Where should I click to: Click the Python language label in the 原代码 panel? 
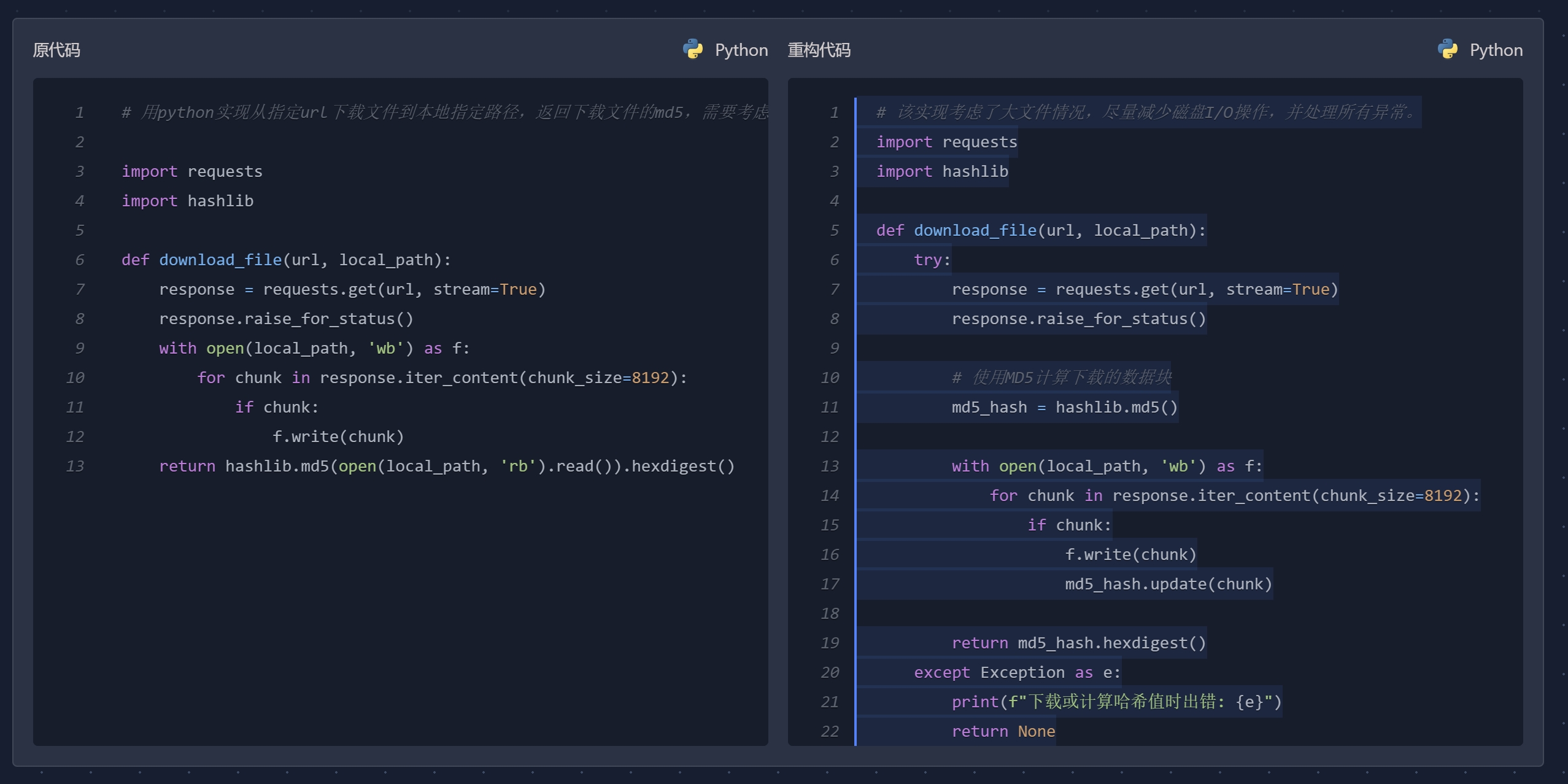(x=741, y=50)
